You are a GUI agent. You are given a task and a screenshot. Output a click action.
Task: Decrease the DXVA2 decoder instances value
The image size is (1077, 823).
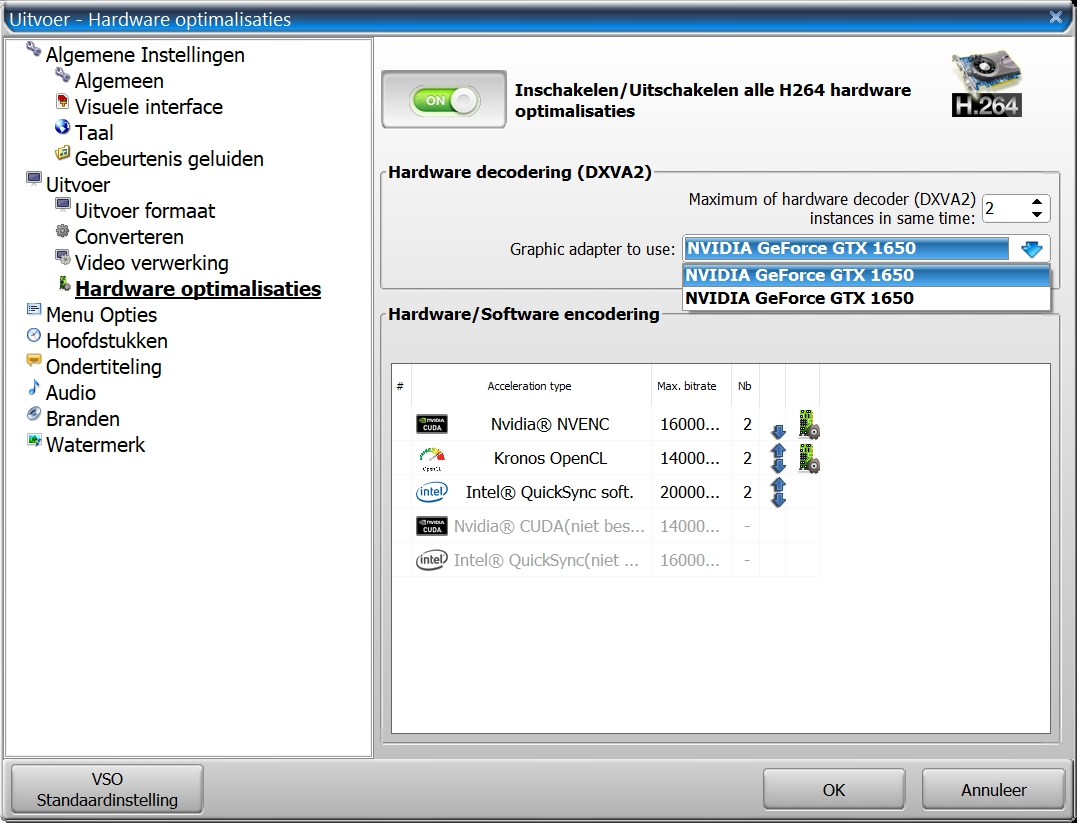(x=1036, y=214)
